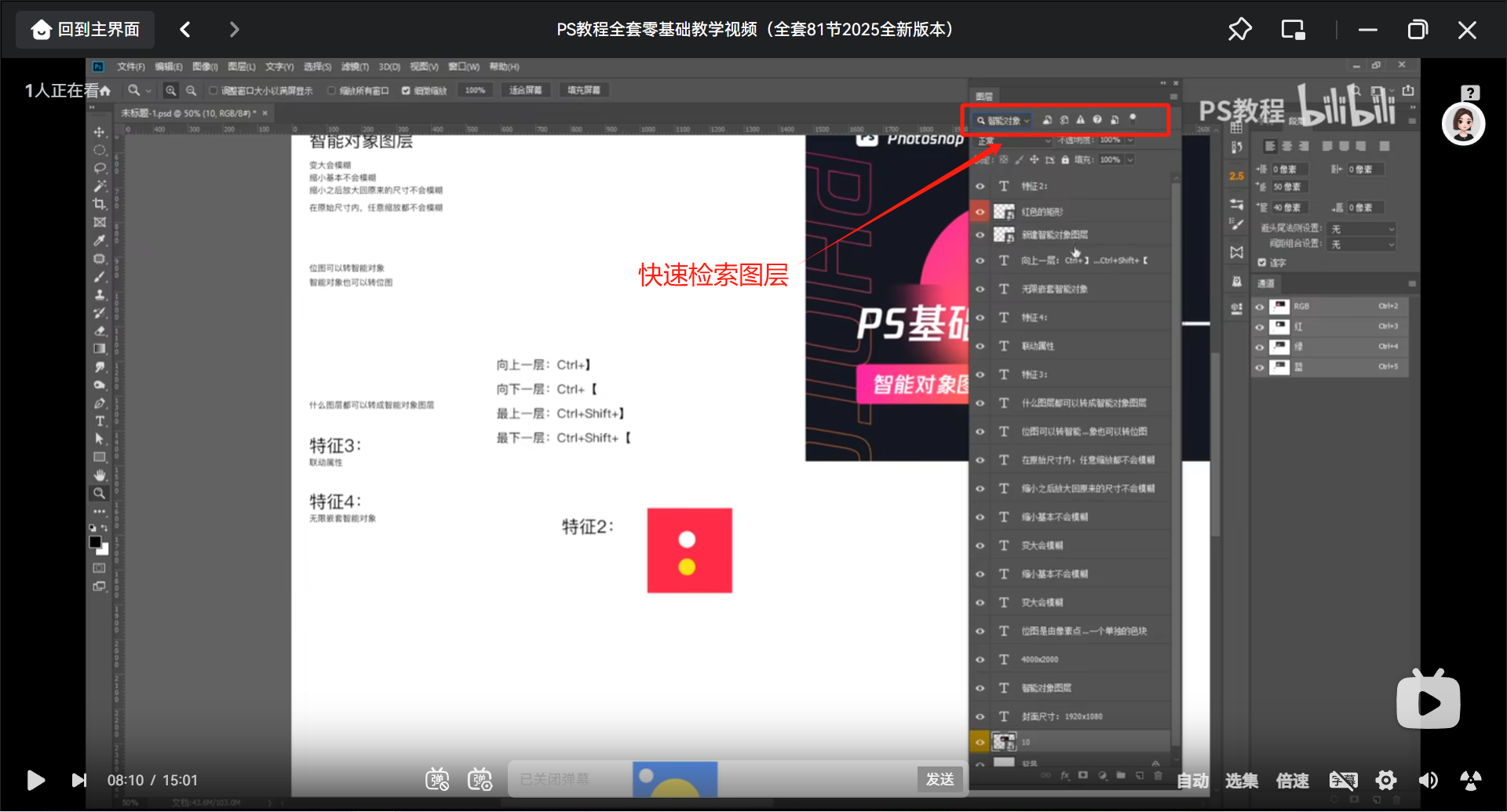Open video player settings gear
Image resolution: width=1507 pixels, height=812 pixels.
1386,780
